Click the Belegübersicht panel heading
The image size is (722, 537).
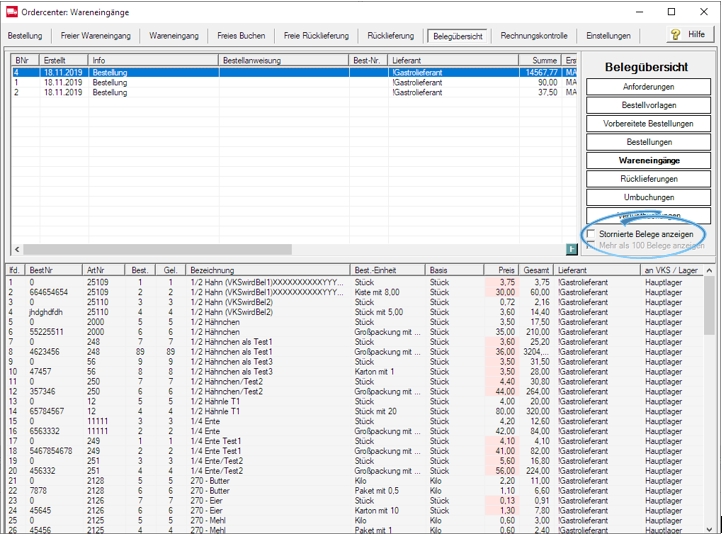(646, 67)
